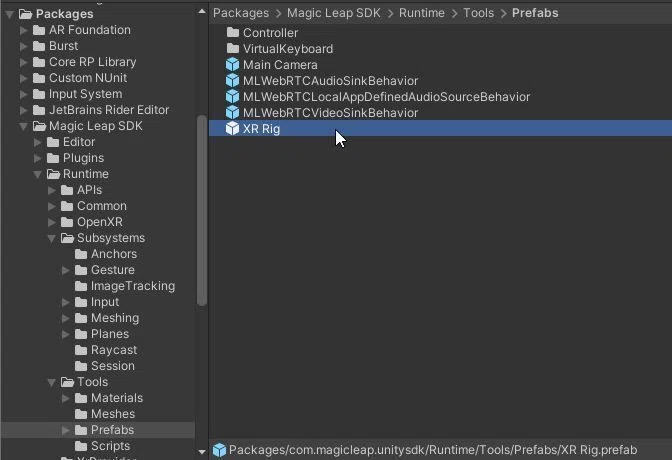This screenshot has height=460, width=672.
Task: Click the VirtualKeyboard folder icon
Action: pos(233,48)
